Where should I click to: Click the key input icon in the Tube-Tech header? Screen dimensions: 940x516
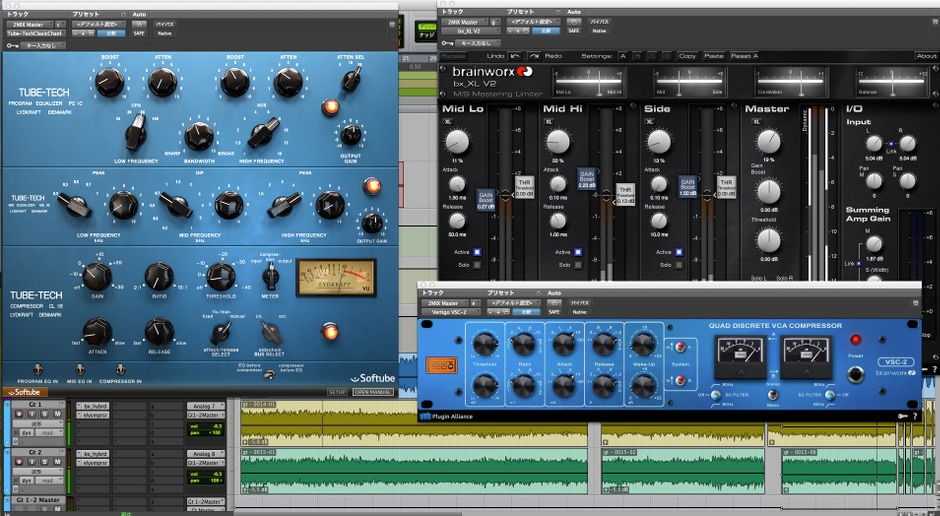point(12,45)
